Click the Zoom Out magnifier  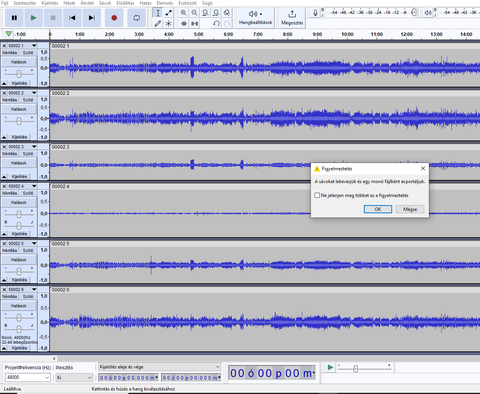point(194,13)
